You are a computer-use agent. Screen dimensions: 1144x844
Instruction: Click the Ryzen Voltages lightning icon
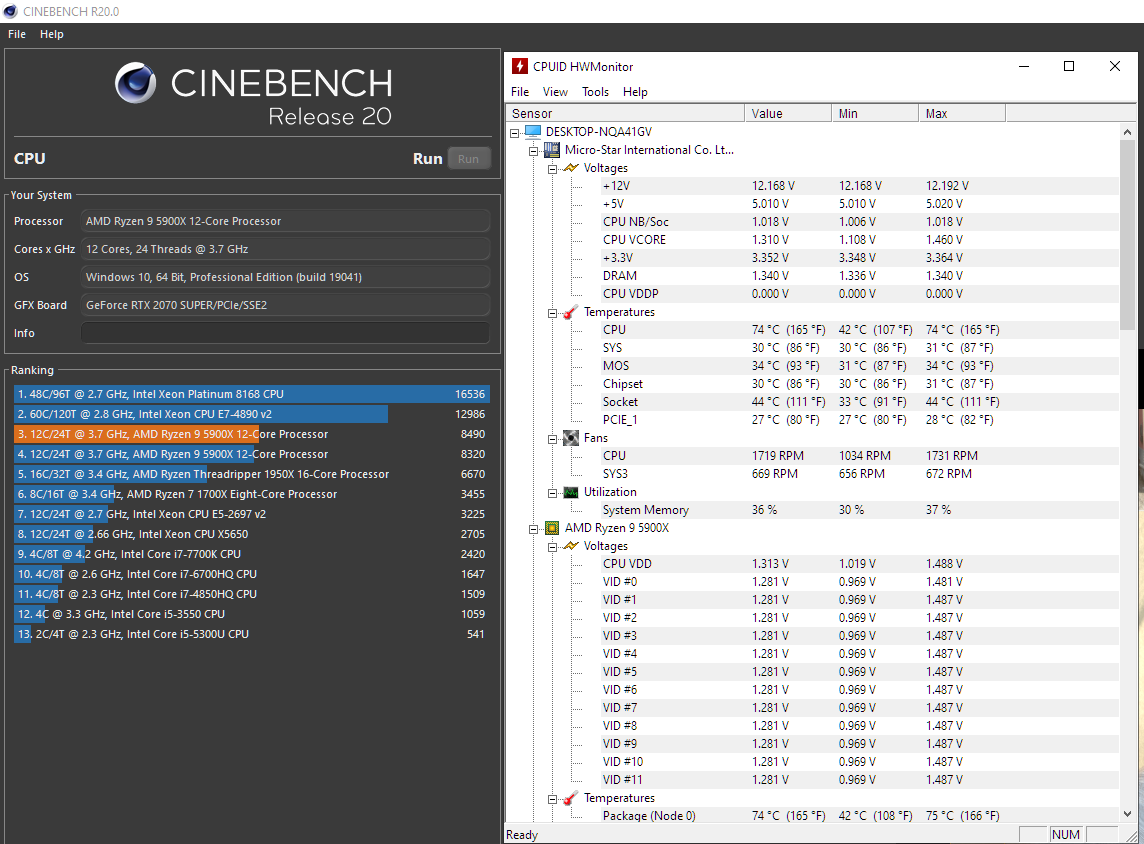(x=571, y=546)
